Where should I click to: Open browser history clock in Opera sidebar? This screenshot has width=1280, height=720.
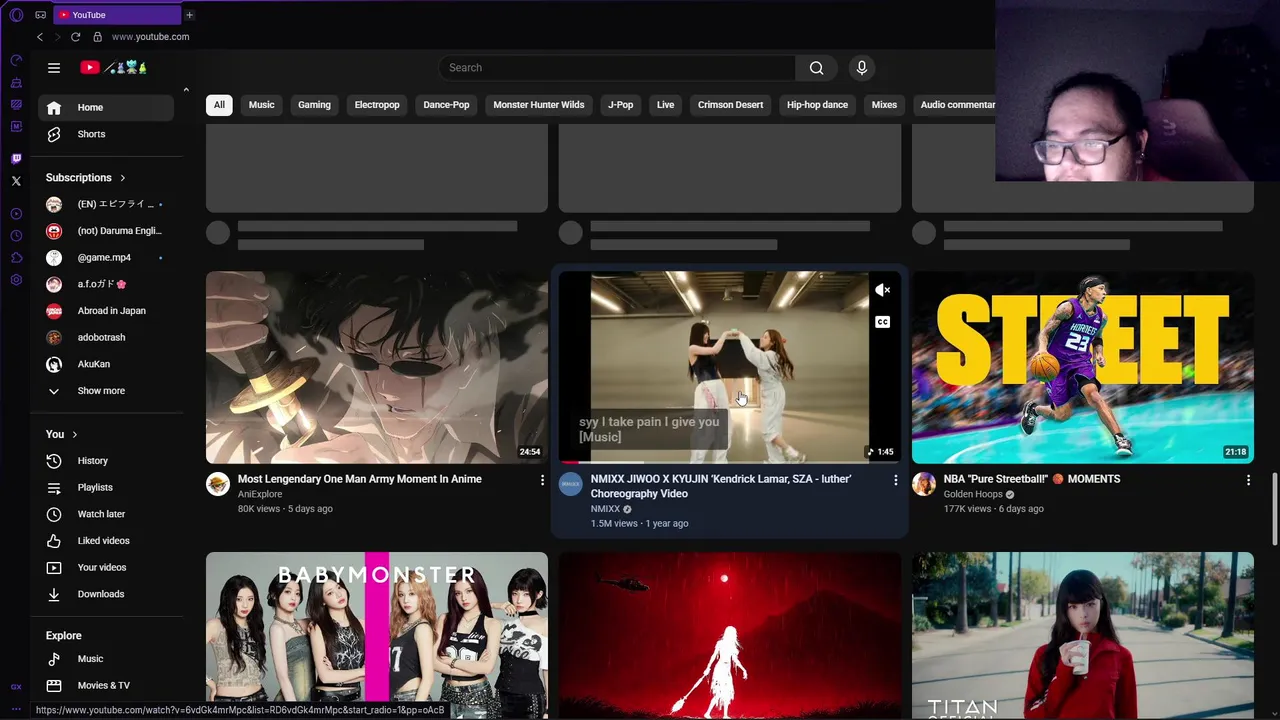[x=16, y=236]
